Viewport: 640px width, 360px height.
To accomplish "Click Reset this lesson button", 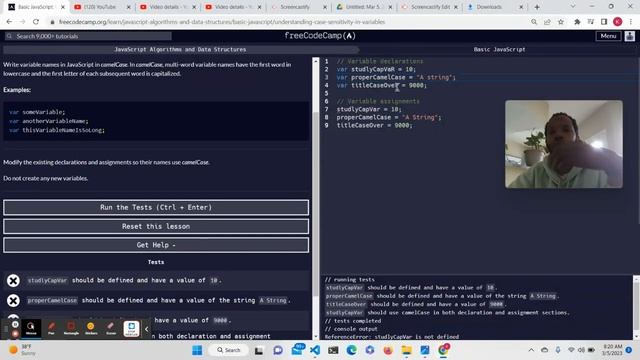I will tap(156, 226).
